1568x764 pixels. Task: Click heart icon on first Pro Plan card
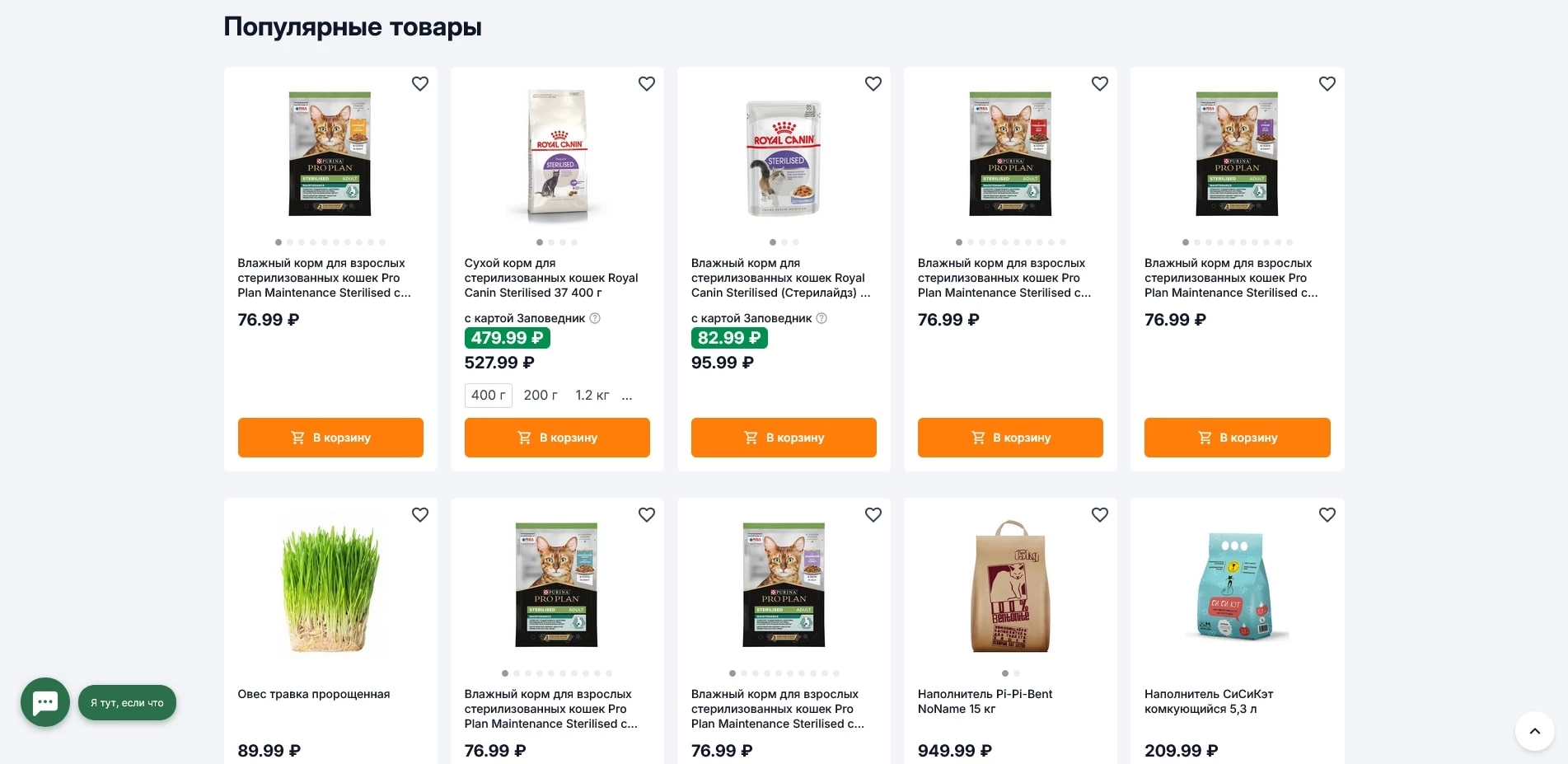[420, 84]
